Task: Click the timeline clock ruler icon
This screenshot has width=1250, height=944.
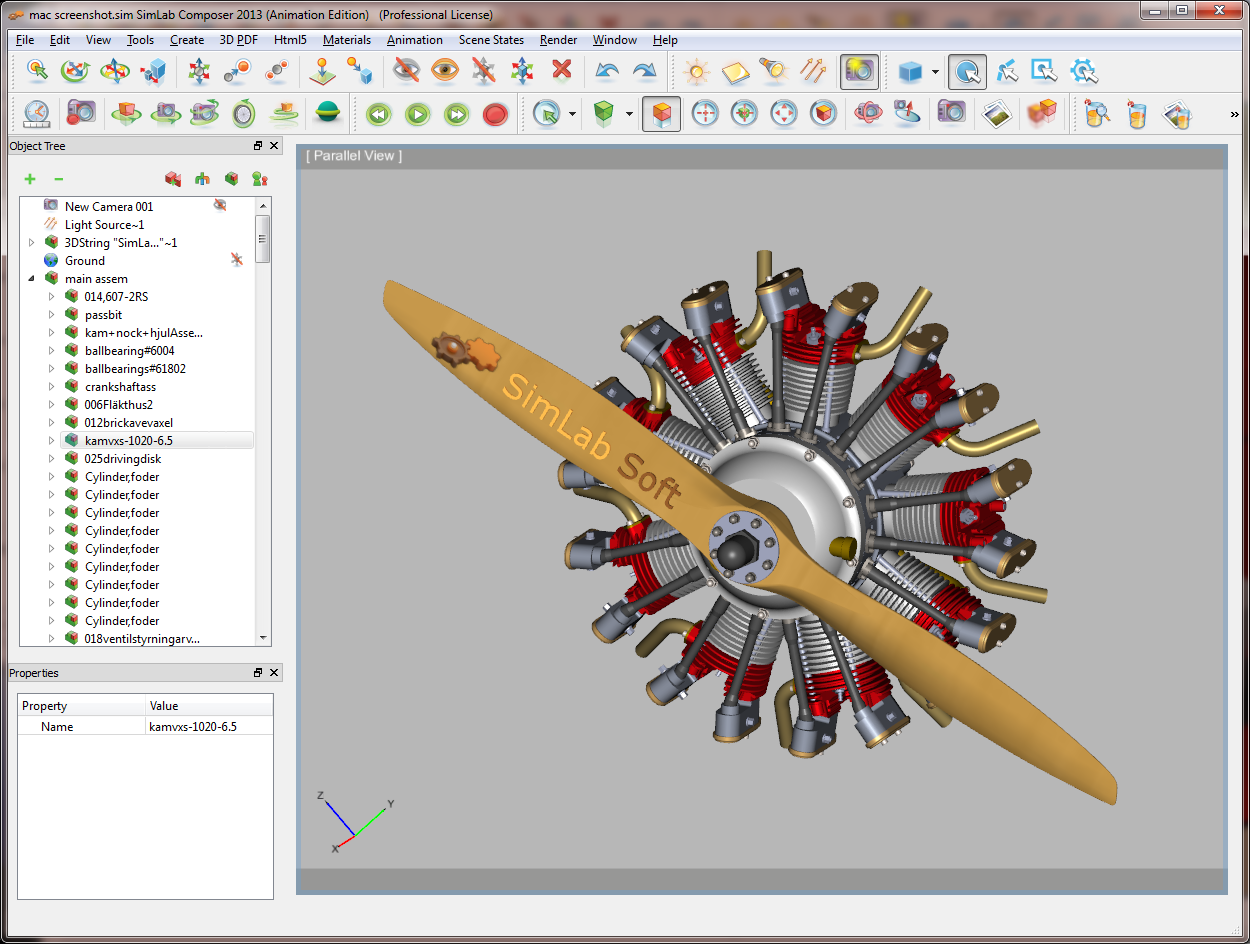Action: 36,114
